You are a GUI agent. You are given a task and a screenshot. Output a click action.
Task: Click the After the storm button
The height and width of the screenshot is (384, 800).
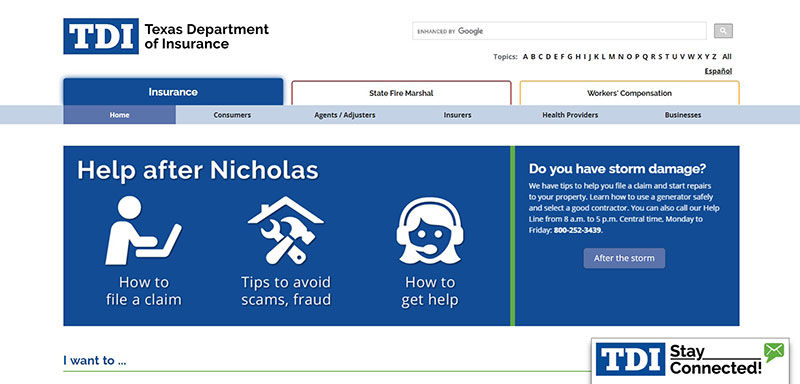[x=624, y=258]
